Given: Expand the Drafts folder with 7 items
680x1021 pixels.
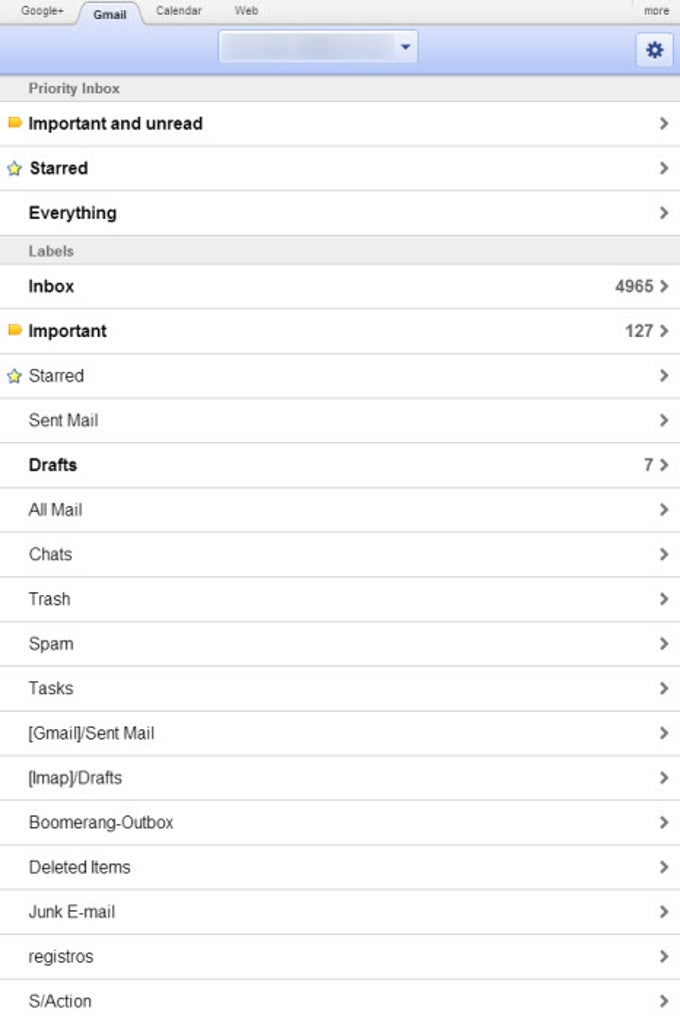Looking at the screenshot, I should [340, 464].
